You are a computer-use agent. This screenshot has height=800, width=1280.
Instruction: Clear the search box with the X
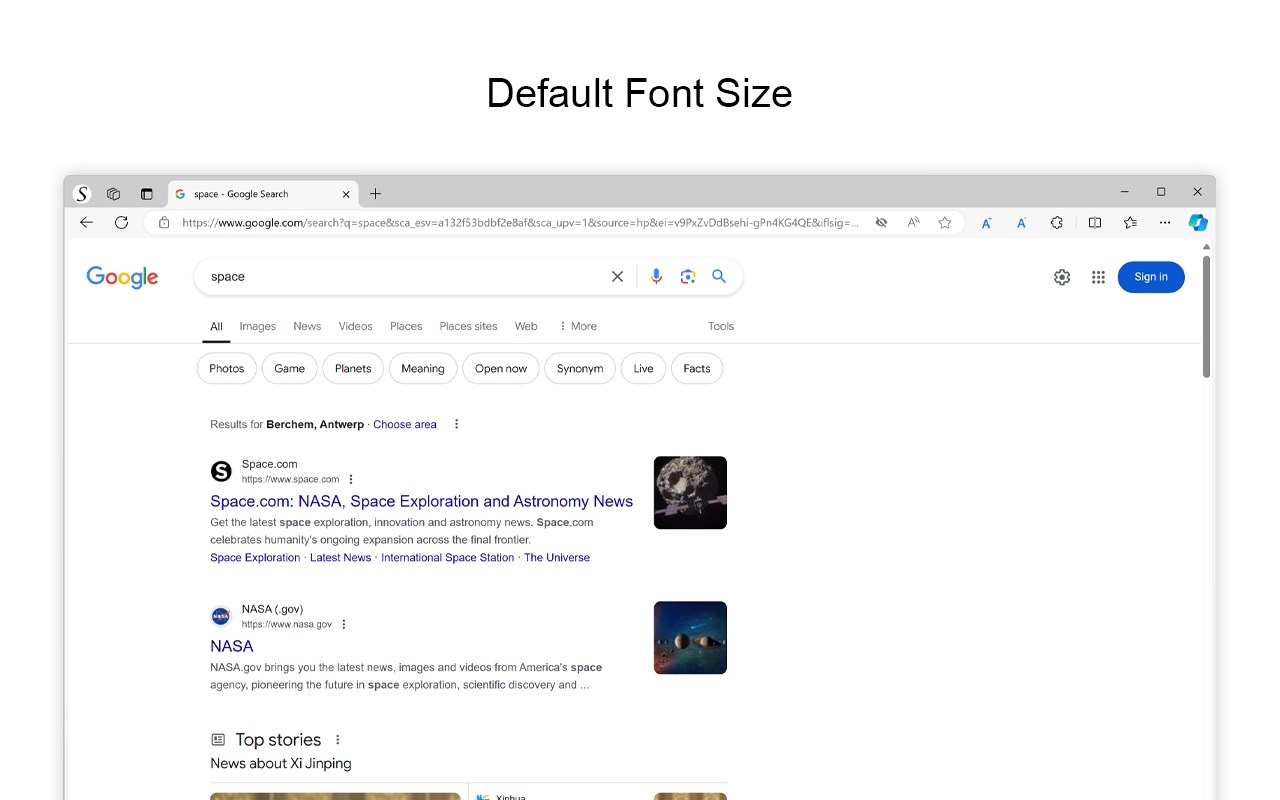point(617,277)
